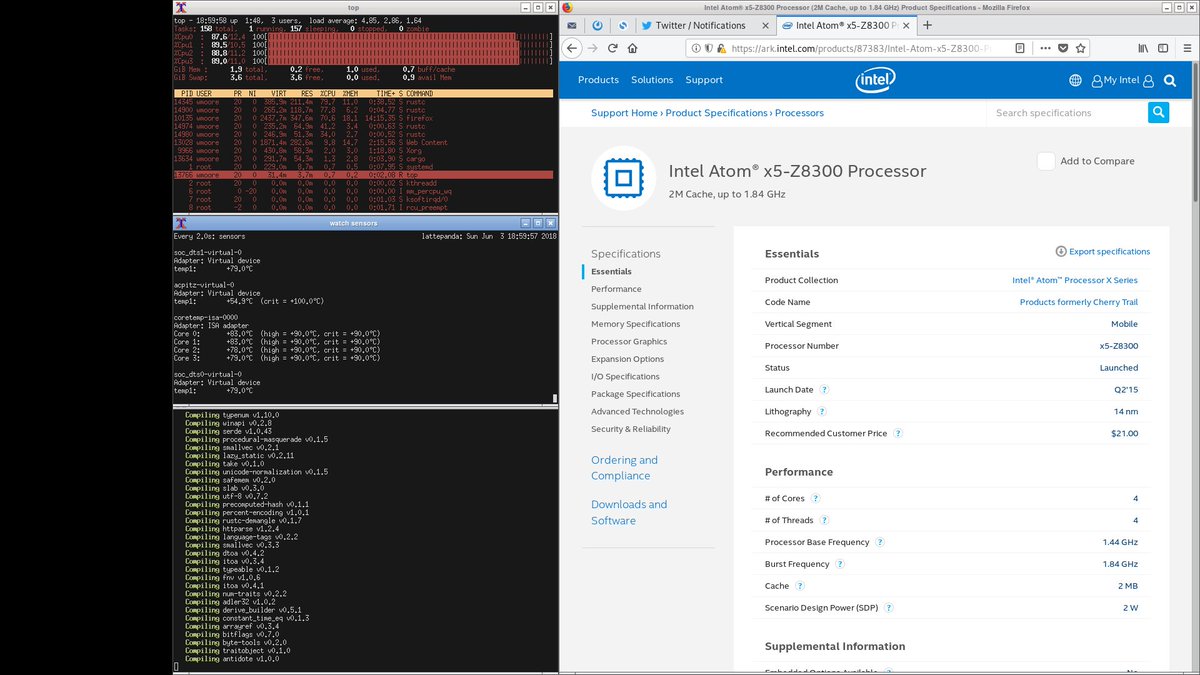The image size is (1200, 675).
Task: Show help for Launch Date
Action: (825, 389)
